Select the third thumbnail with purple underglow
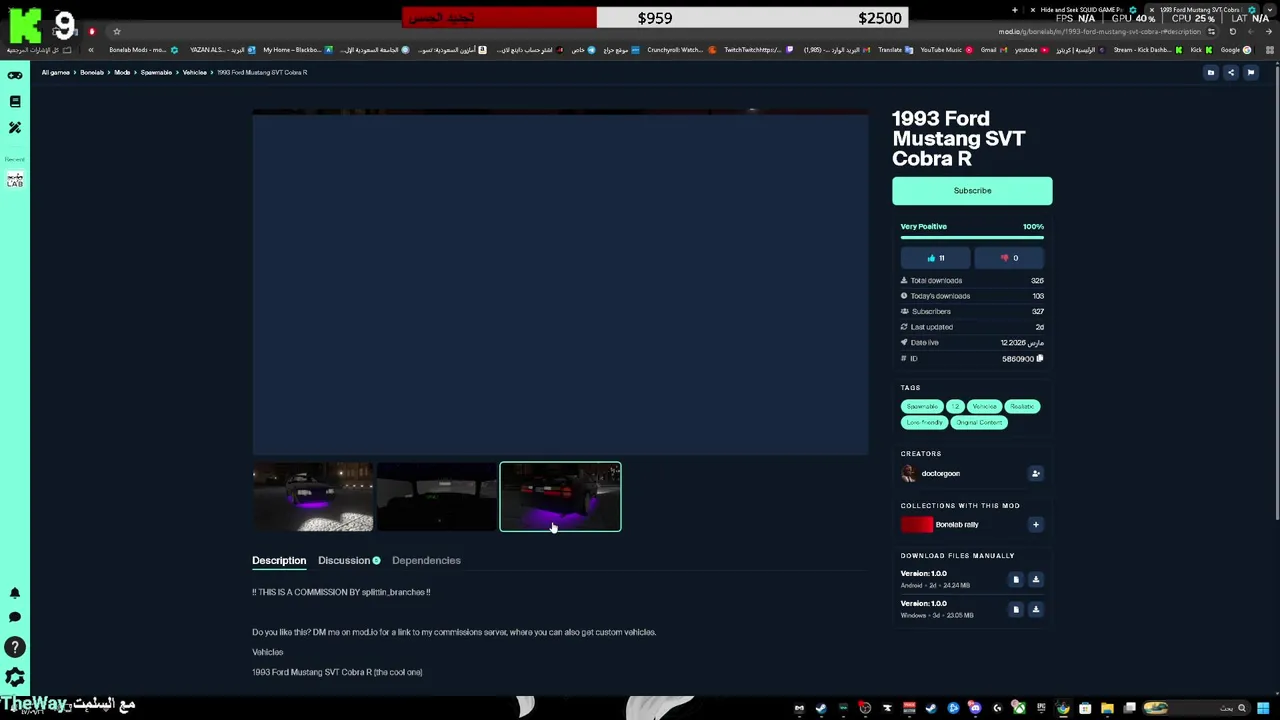 tap(560, 497)
